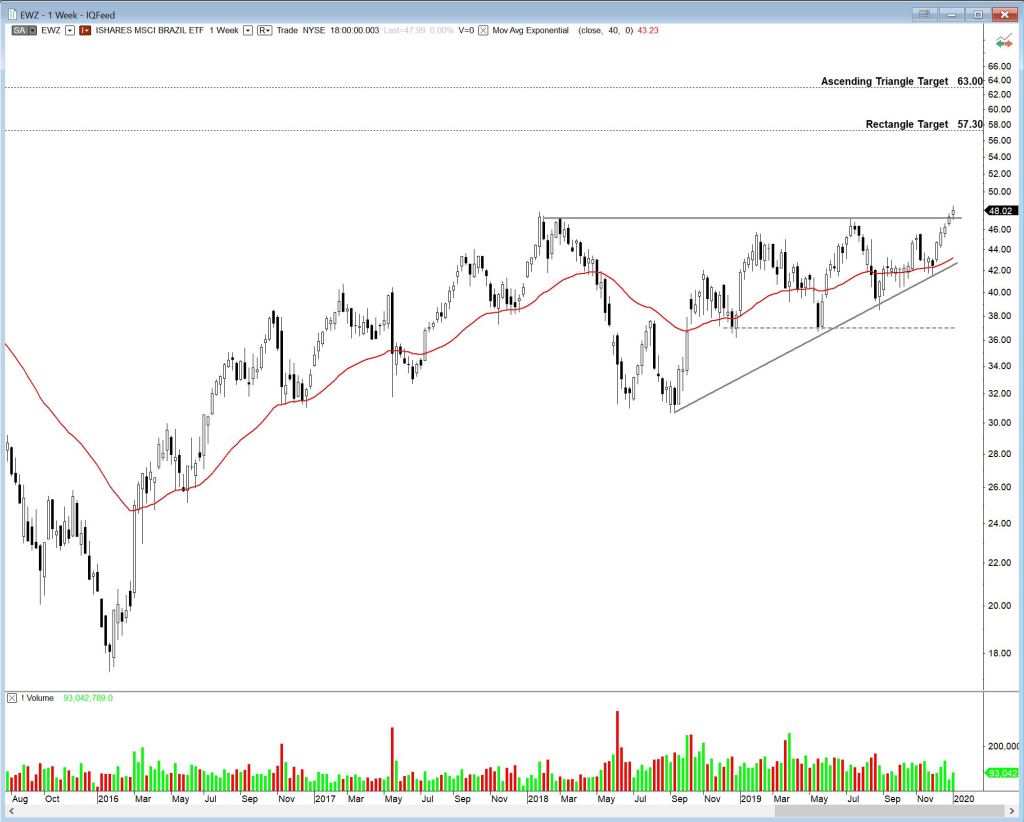Toggle the Volume indicator checkbox
Screen dimensions: 1024x822
(x=12, y=697)
